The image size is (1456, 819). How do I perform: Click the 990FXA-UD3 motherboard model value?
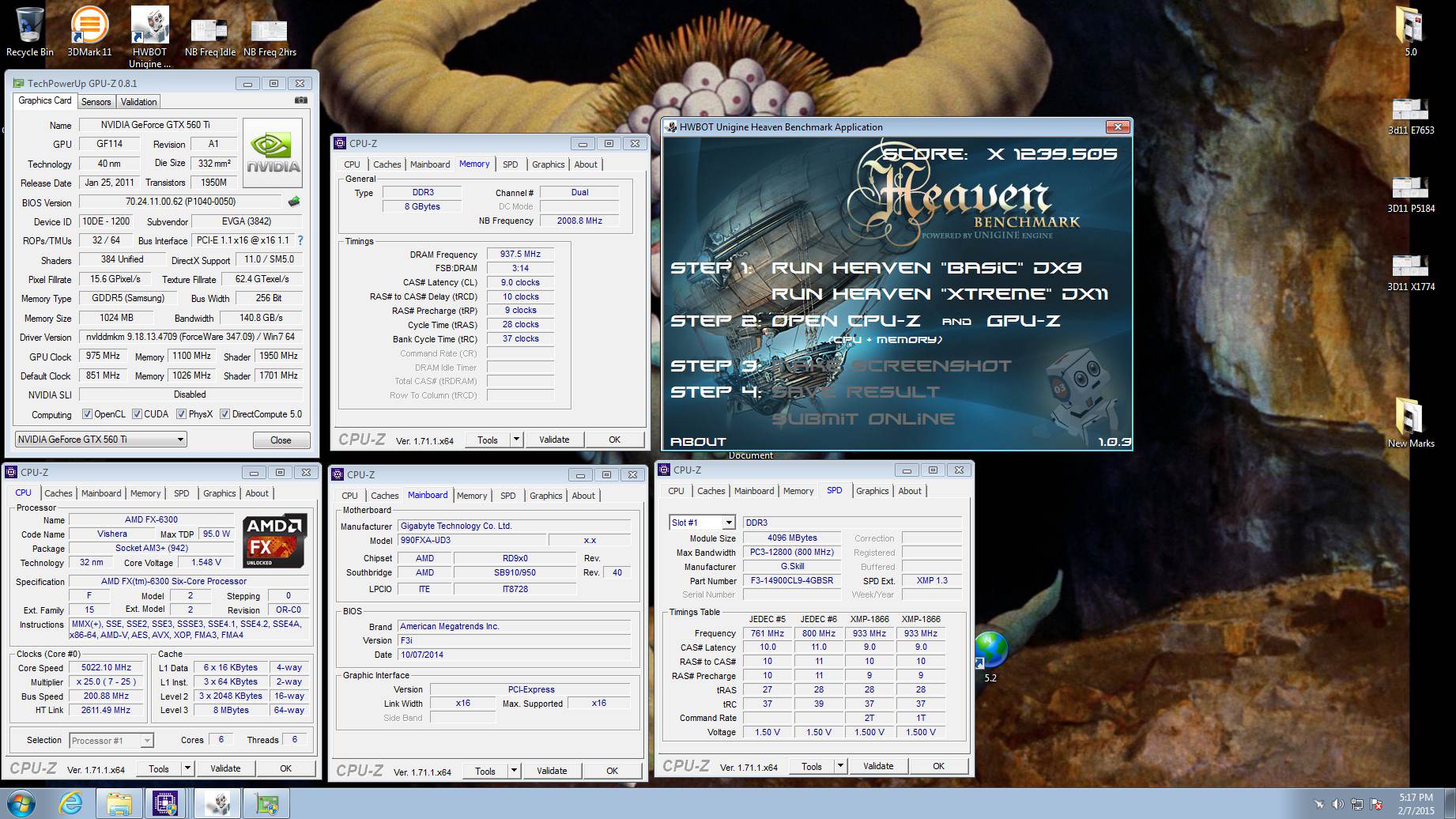470,540
